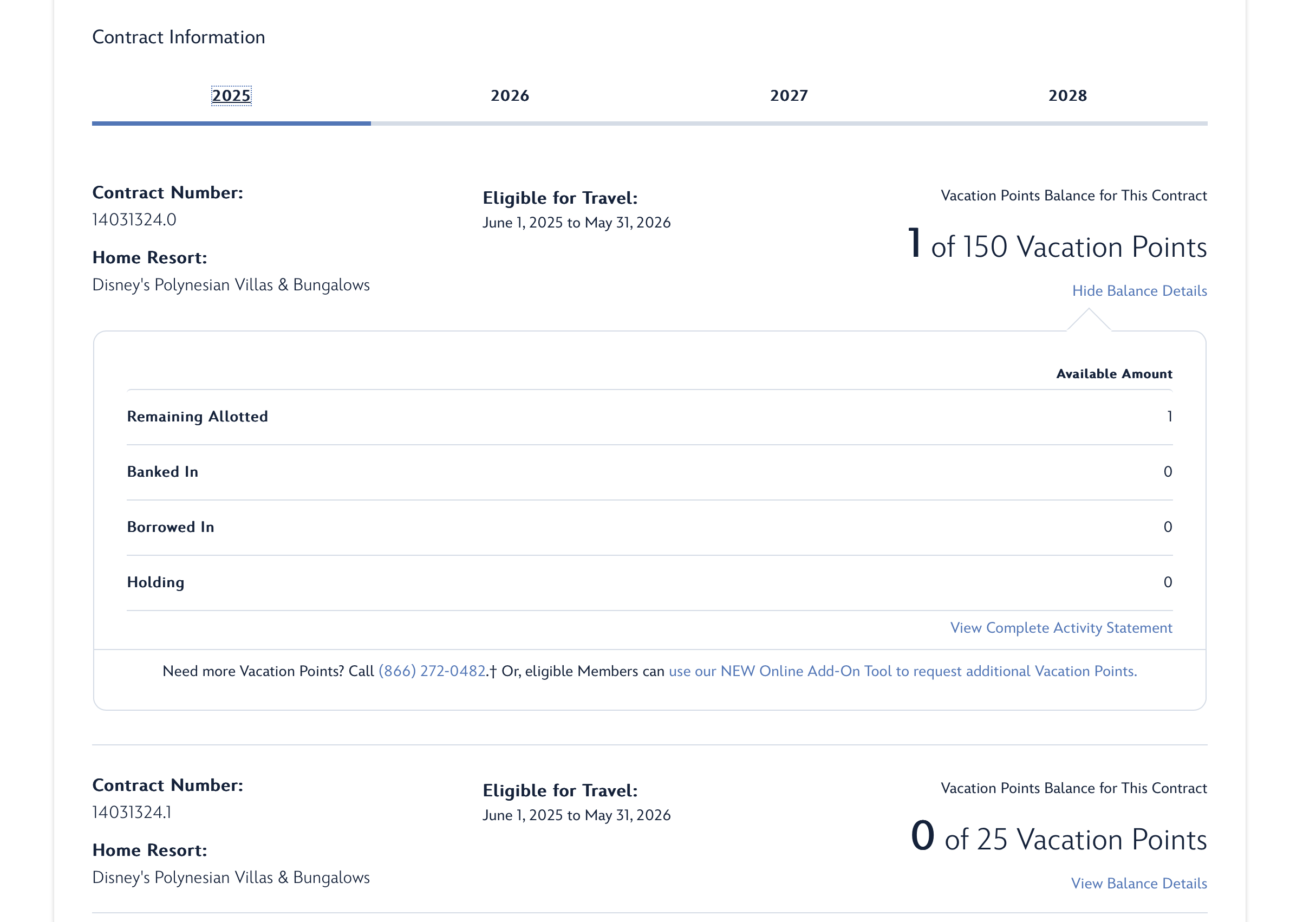Click the first Disney's Polynesian Villas & Bungalows text
The height and width of the screenshot is (922, 1316).
coord(231,285)
